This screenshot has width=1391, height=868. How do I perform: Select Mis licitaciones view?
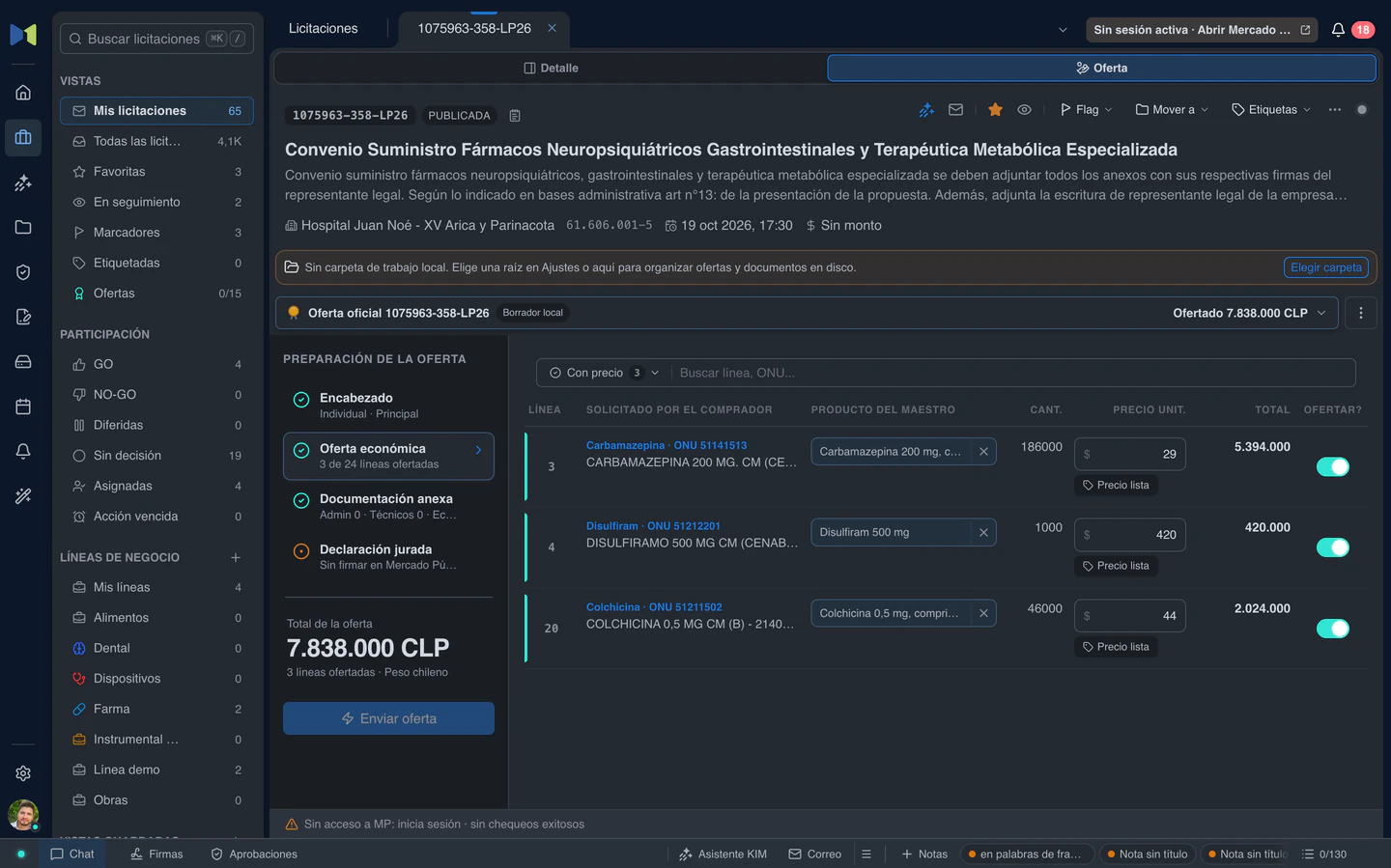[156, 111]
